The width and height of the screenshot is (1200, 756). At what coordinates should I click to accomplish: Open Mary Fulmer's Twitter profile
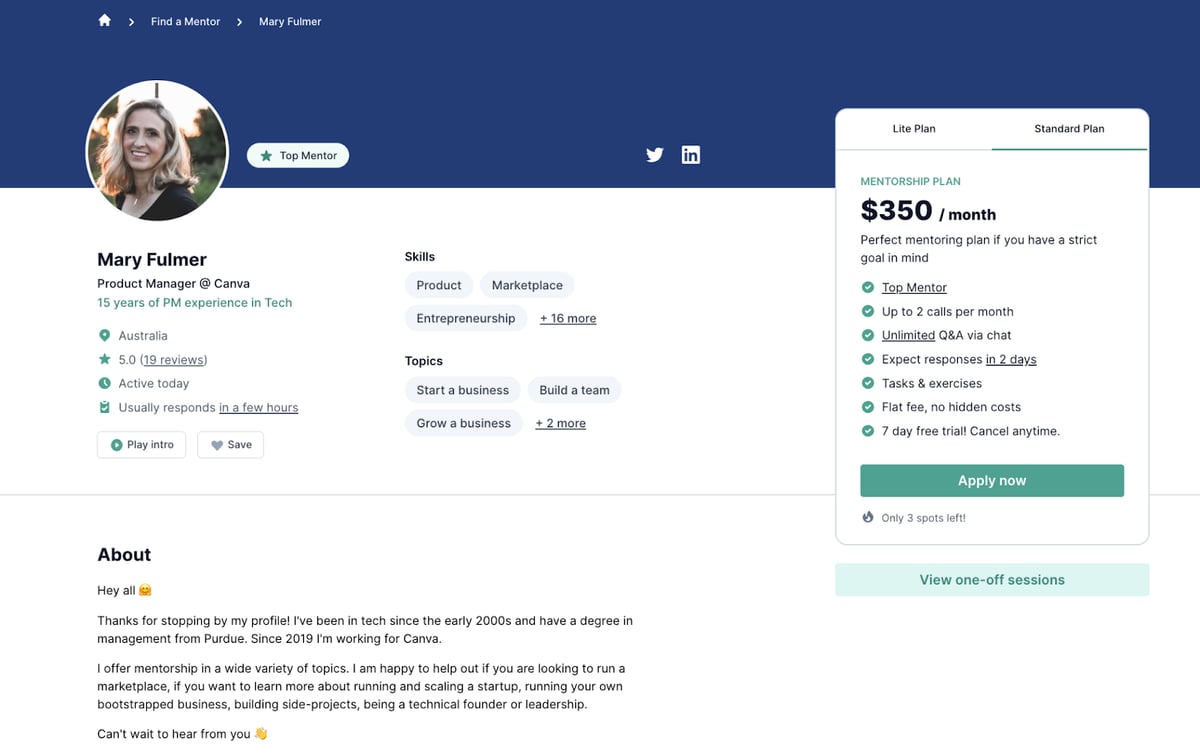[x=655, y=155]
